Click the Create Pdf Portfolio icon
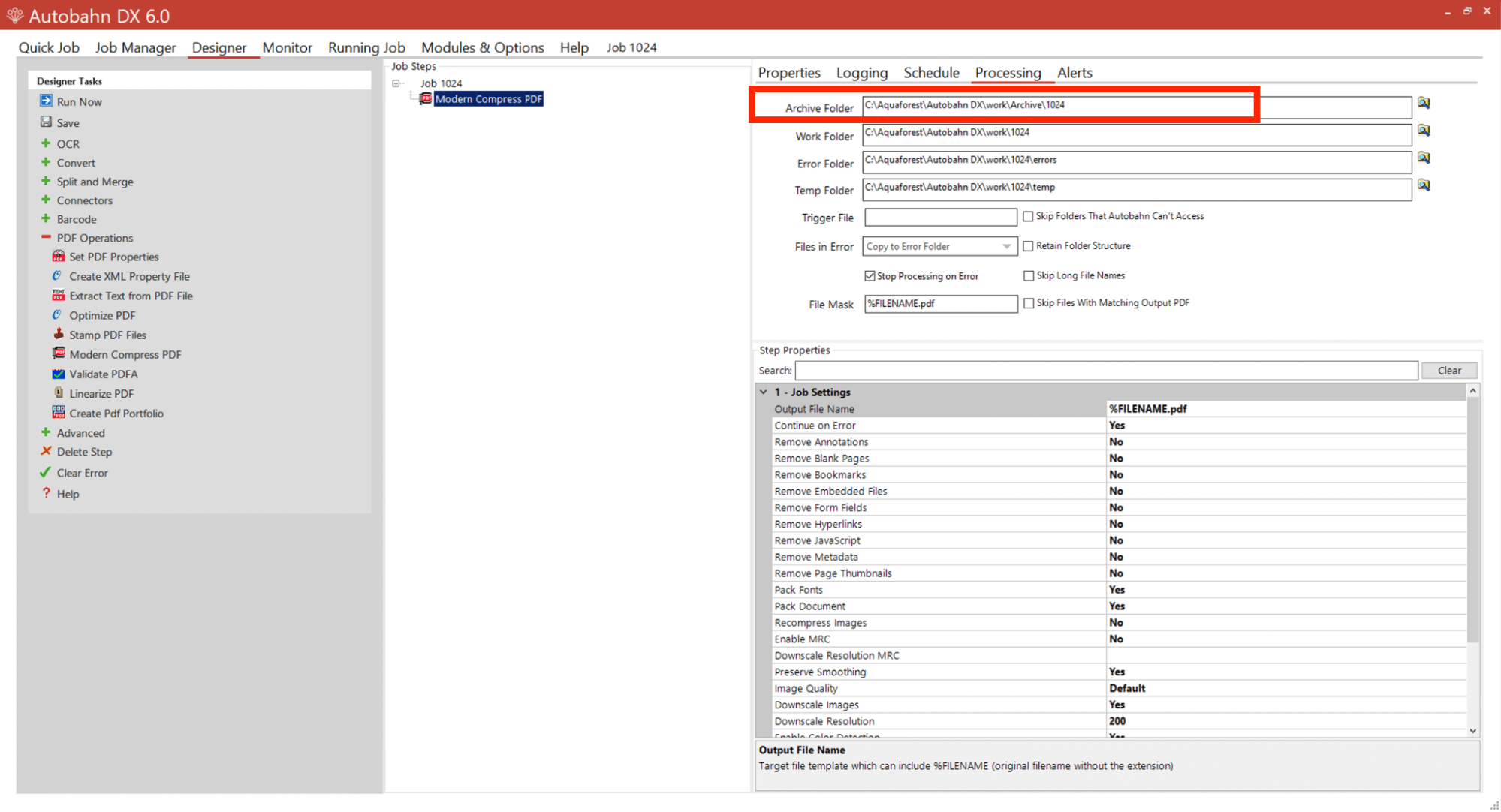This screenshot has width=1501, height=812. [x=59, y=413]
